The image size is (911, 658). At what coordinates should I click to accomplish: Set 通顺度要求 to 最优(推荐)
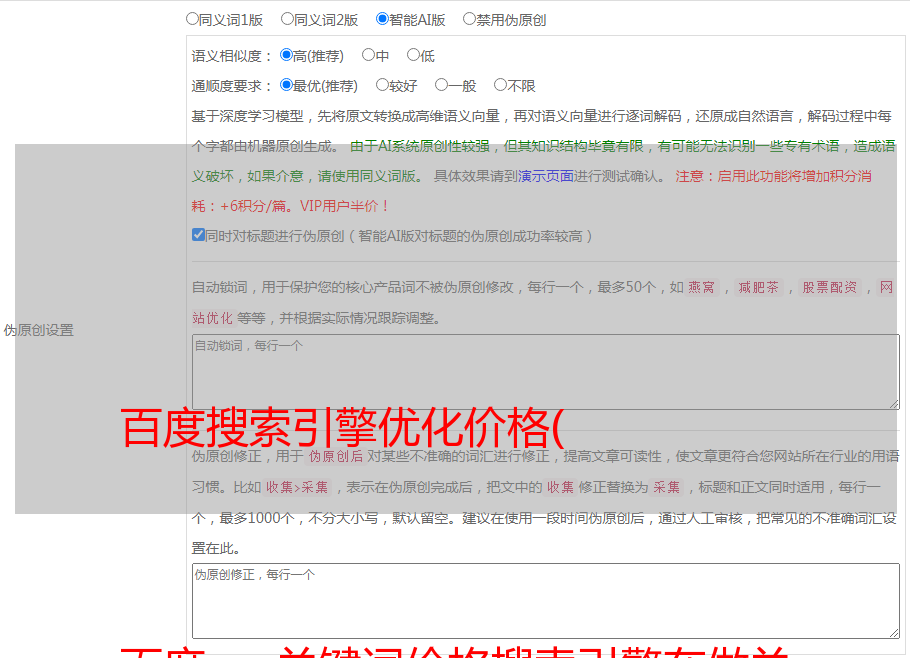286,85
